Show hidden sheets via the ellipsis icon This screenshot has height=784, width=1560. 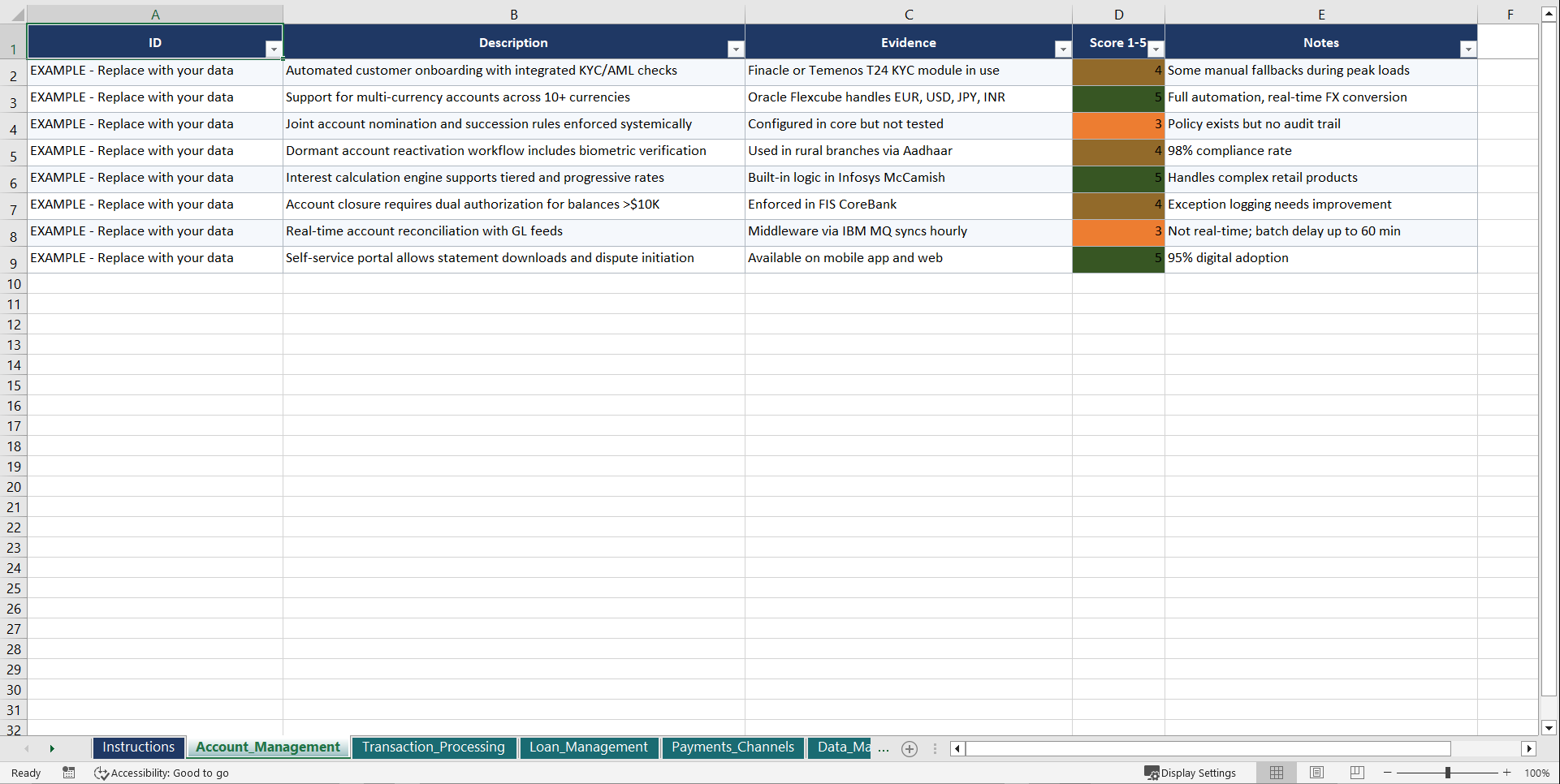884,749
